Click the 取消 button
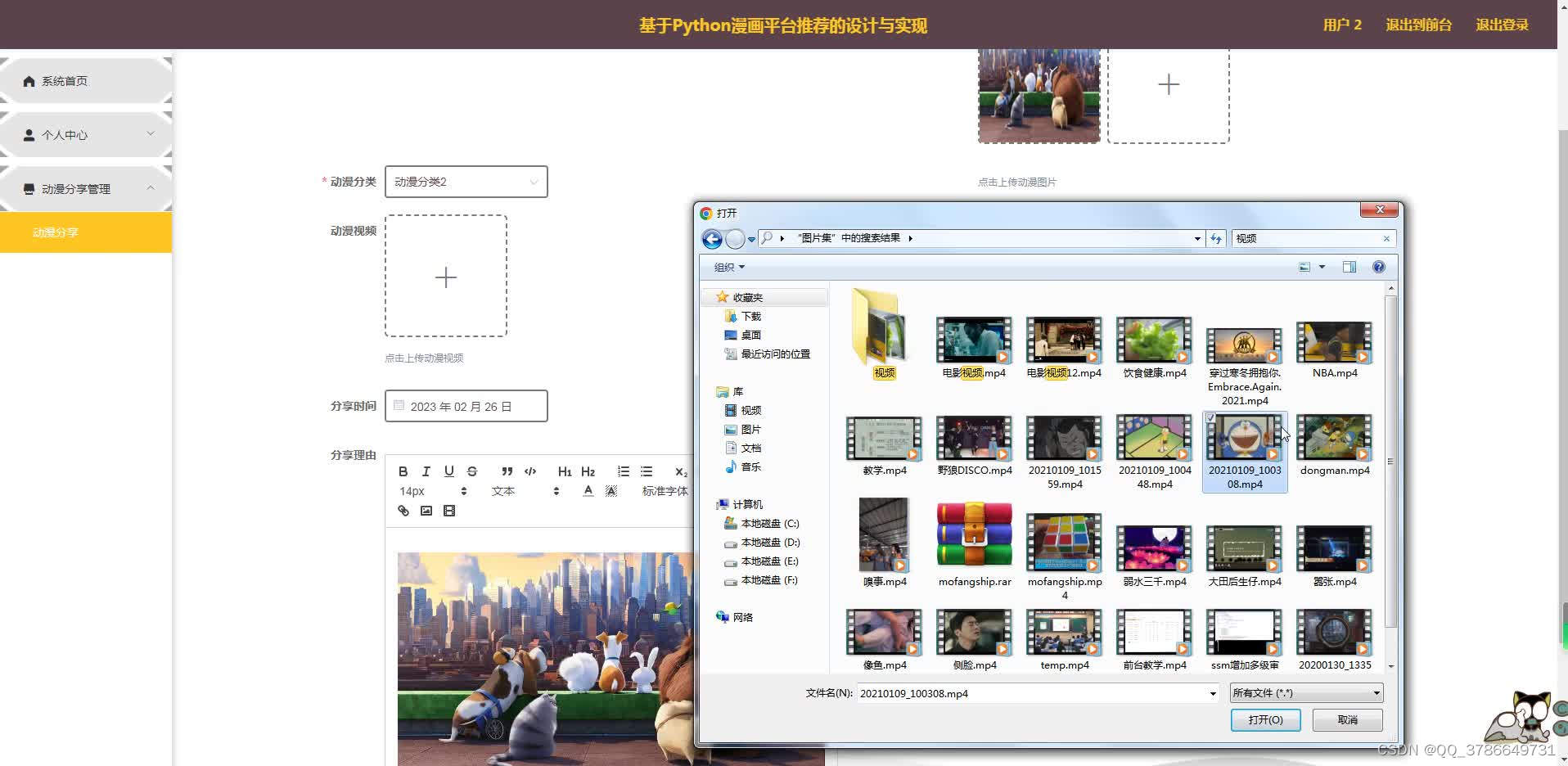1568x766 pixels. [1347, 720]
